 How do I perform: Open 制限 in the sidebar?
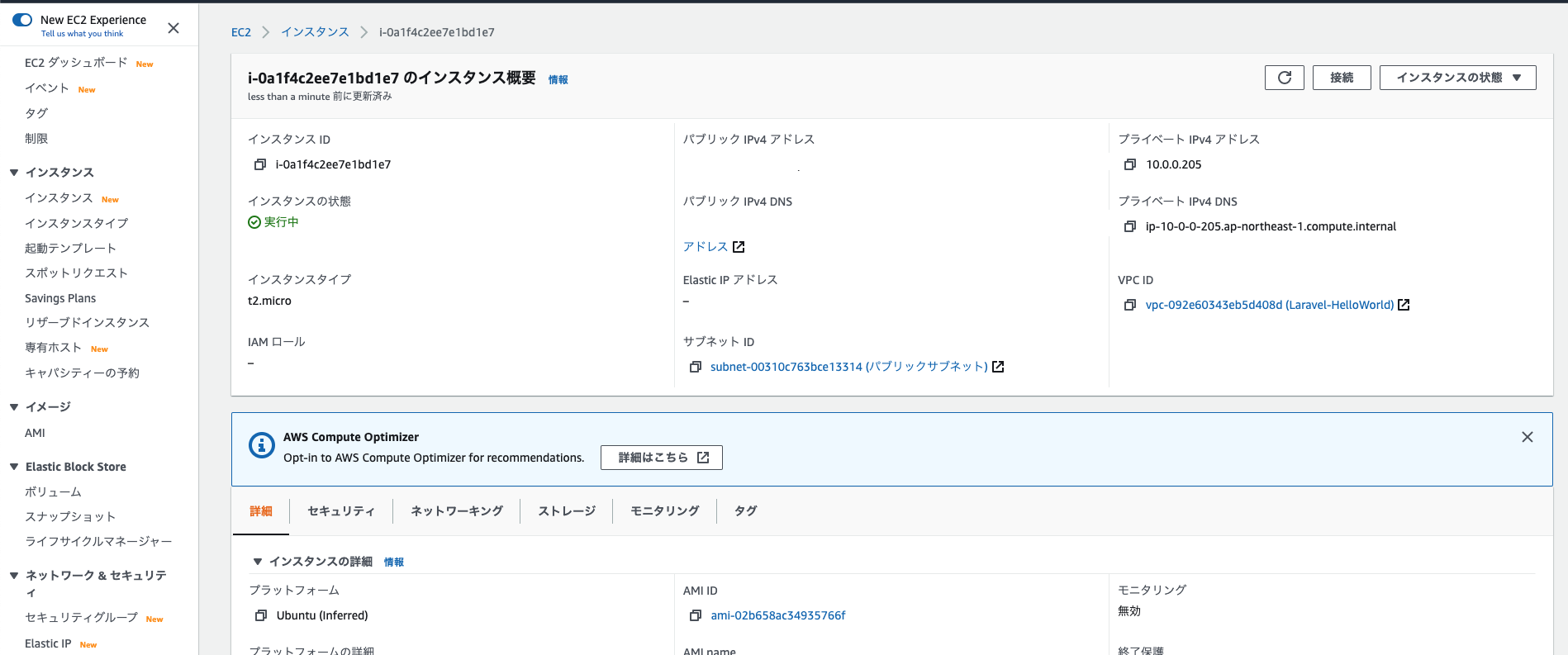pos(36,139)
